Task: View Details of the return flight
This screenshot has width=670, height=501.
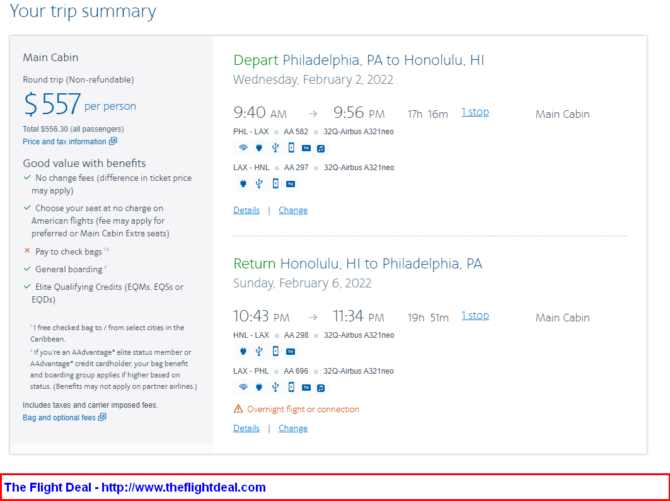Action: [x=247, y=428]
